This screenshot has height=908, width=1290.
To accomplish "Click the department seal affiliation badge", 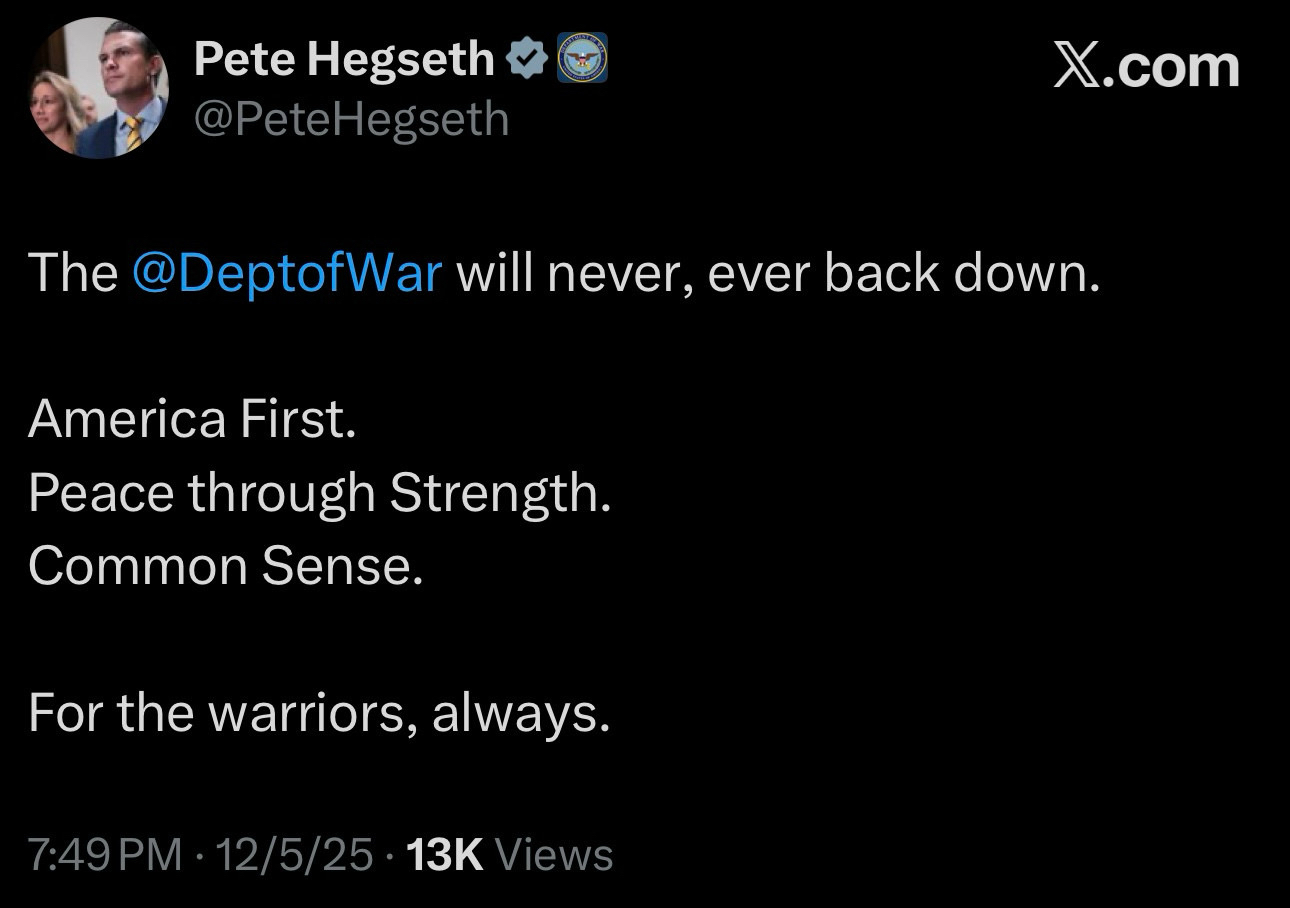I will point(581,60).
